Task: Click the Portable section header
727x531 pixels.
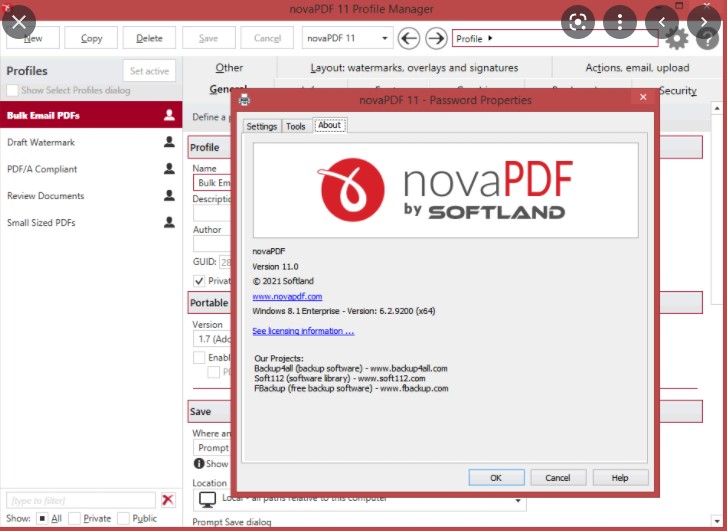Action: click(x=209, y=303)
